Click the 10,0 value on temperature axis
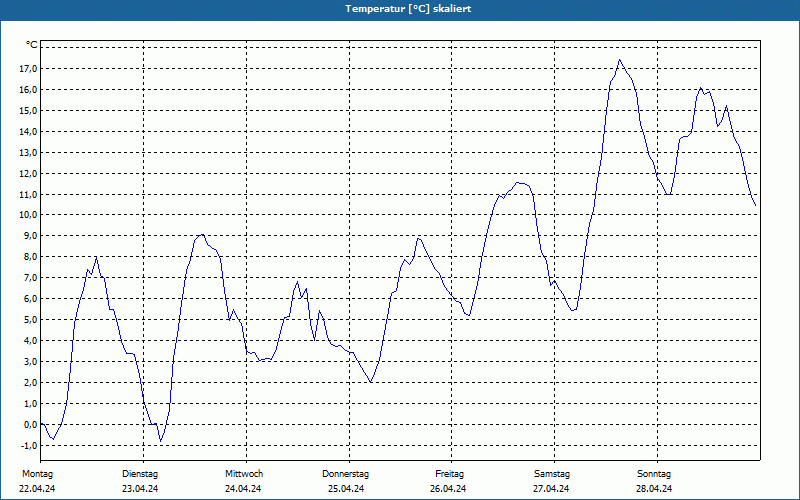 click(x=28, y=215)
